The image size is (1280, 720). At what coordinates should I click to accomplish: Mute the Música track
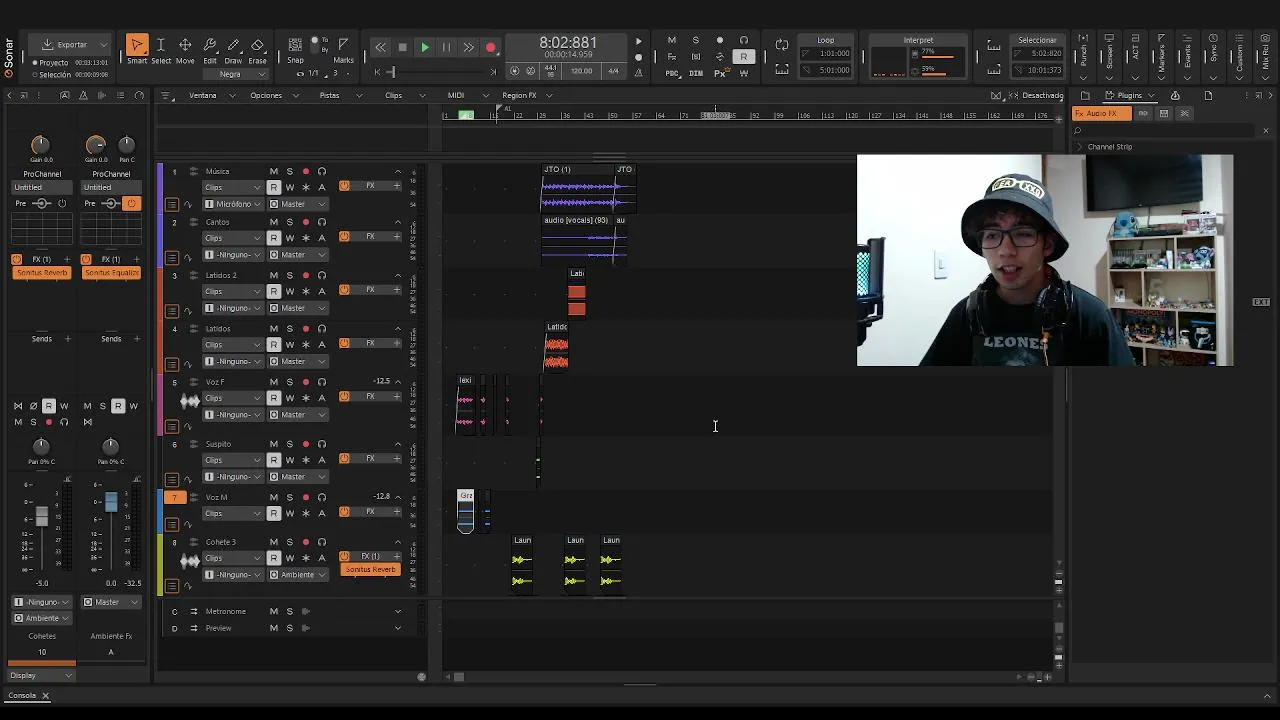point(273,171)
